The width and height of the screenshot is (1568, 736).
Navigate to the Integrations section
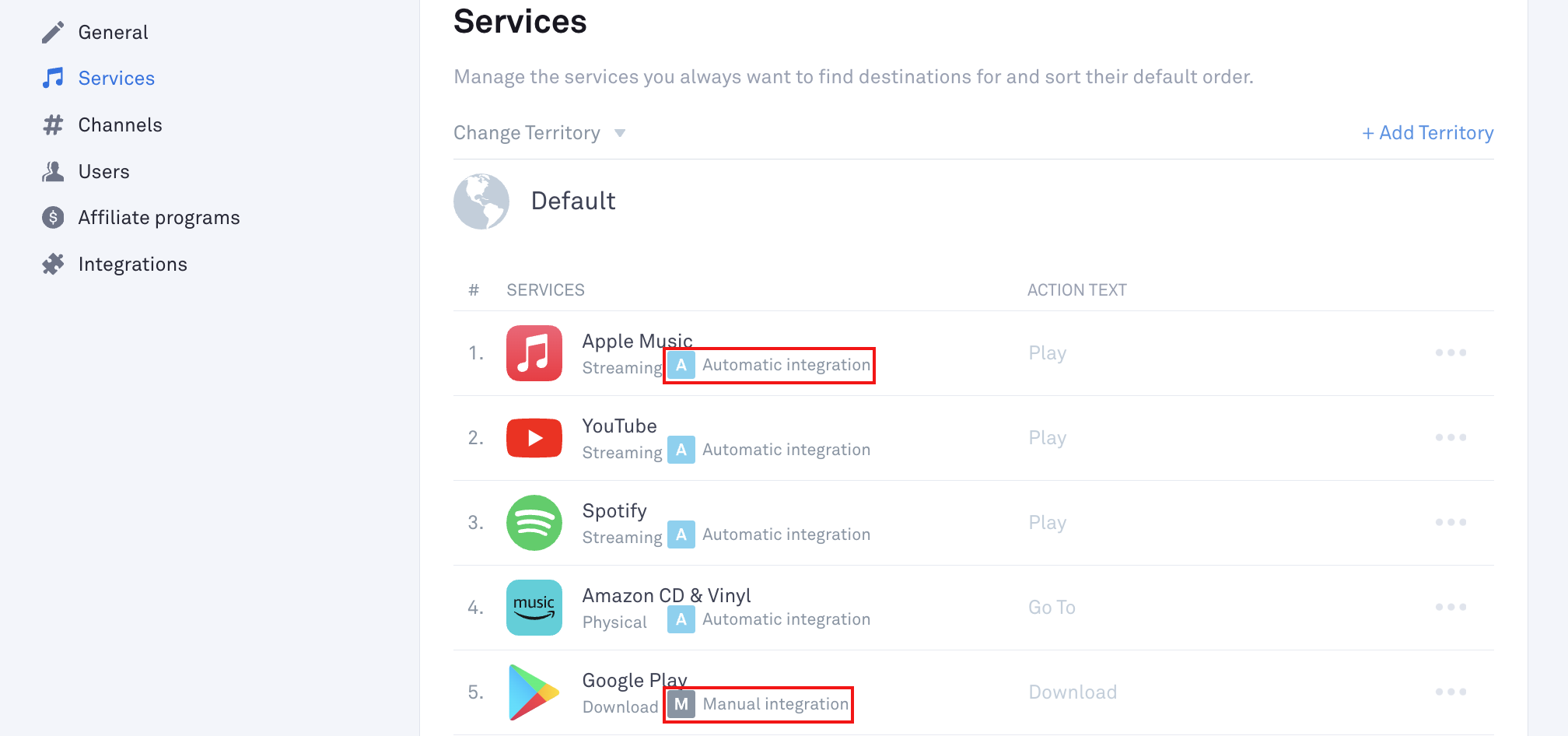tap(132, 265)
